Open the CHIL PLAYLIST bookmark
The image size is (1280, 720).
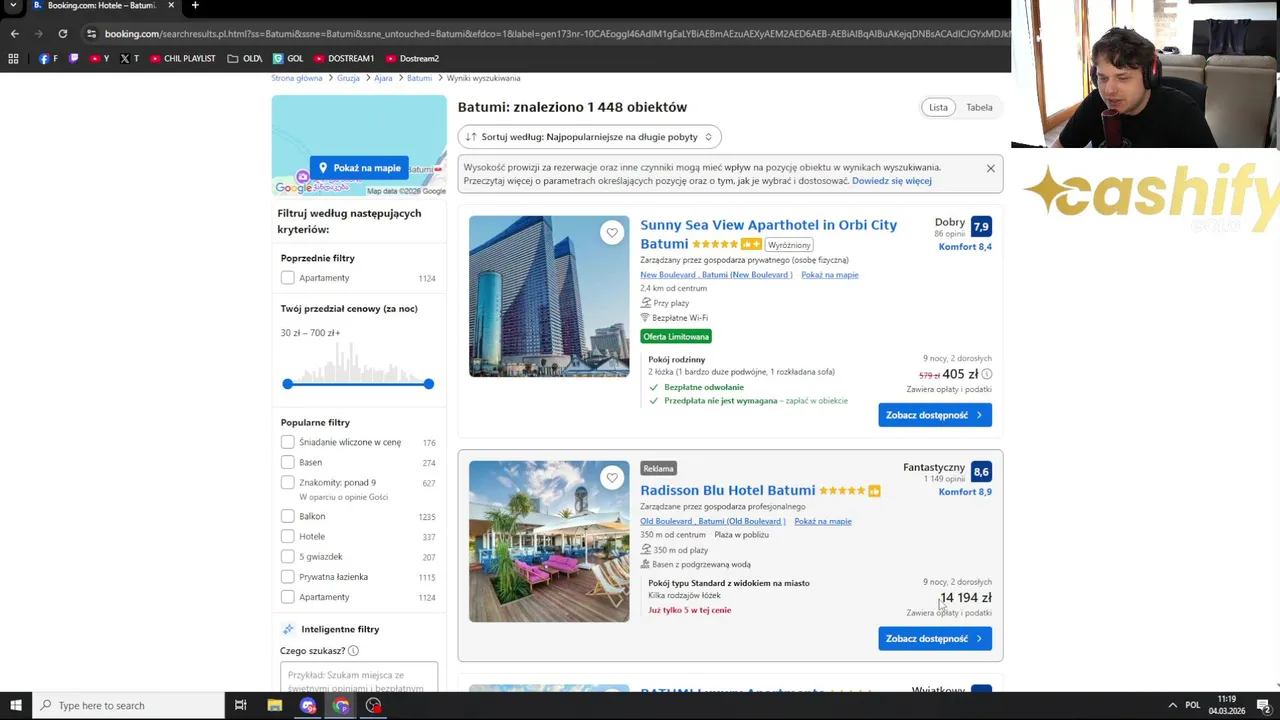pos(182,58)
